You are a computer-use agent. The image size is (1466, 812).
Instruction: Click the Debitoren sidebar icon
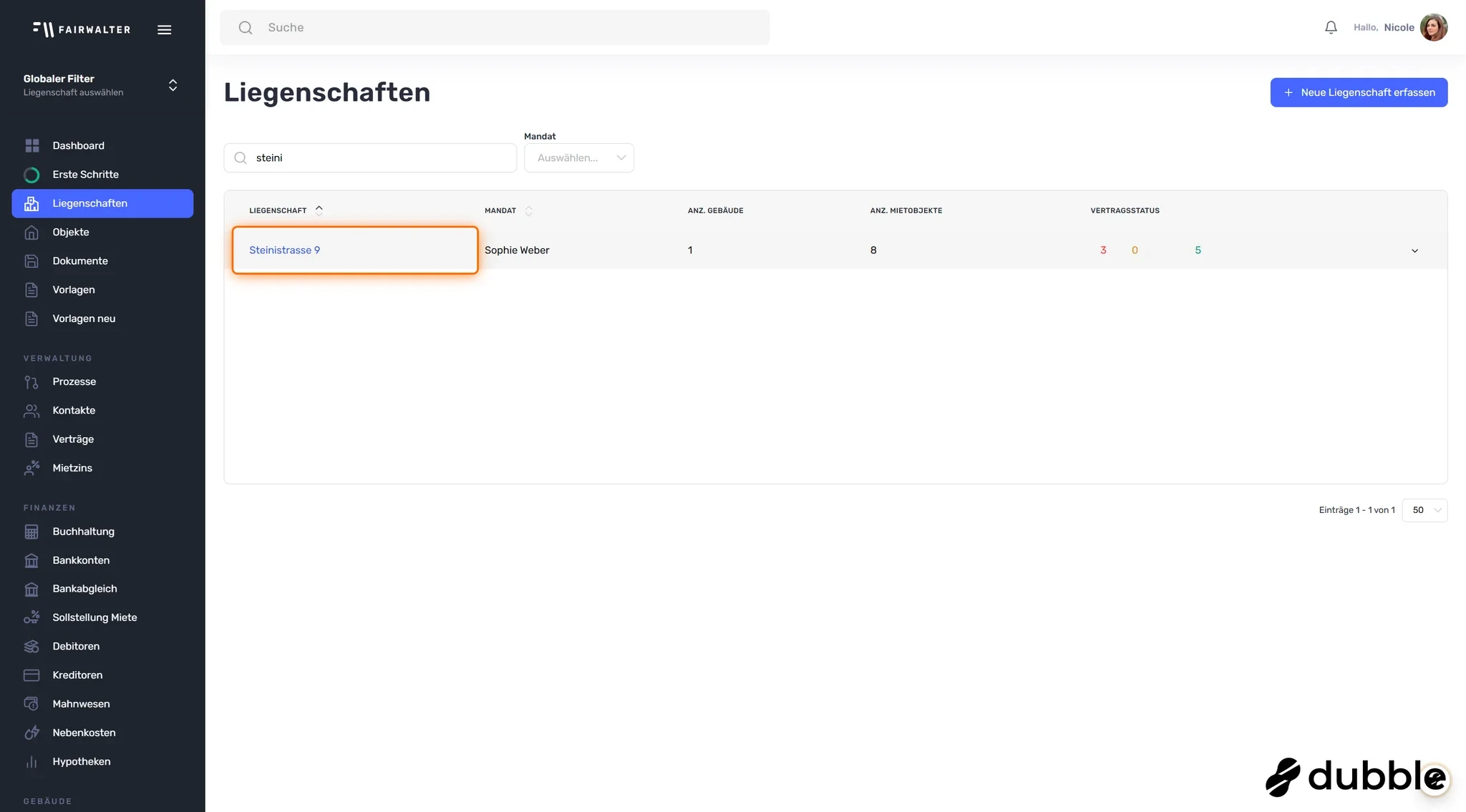point(31,646)
